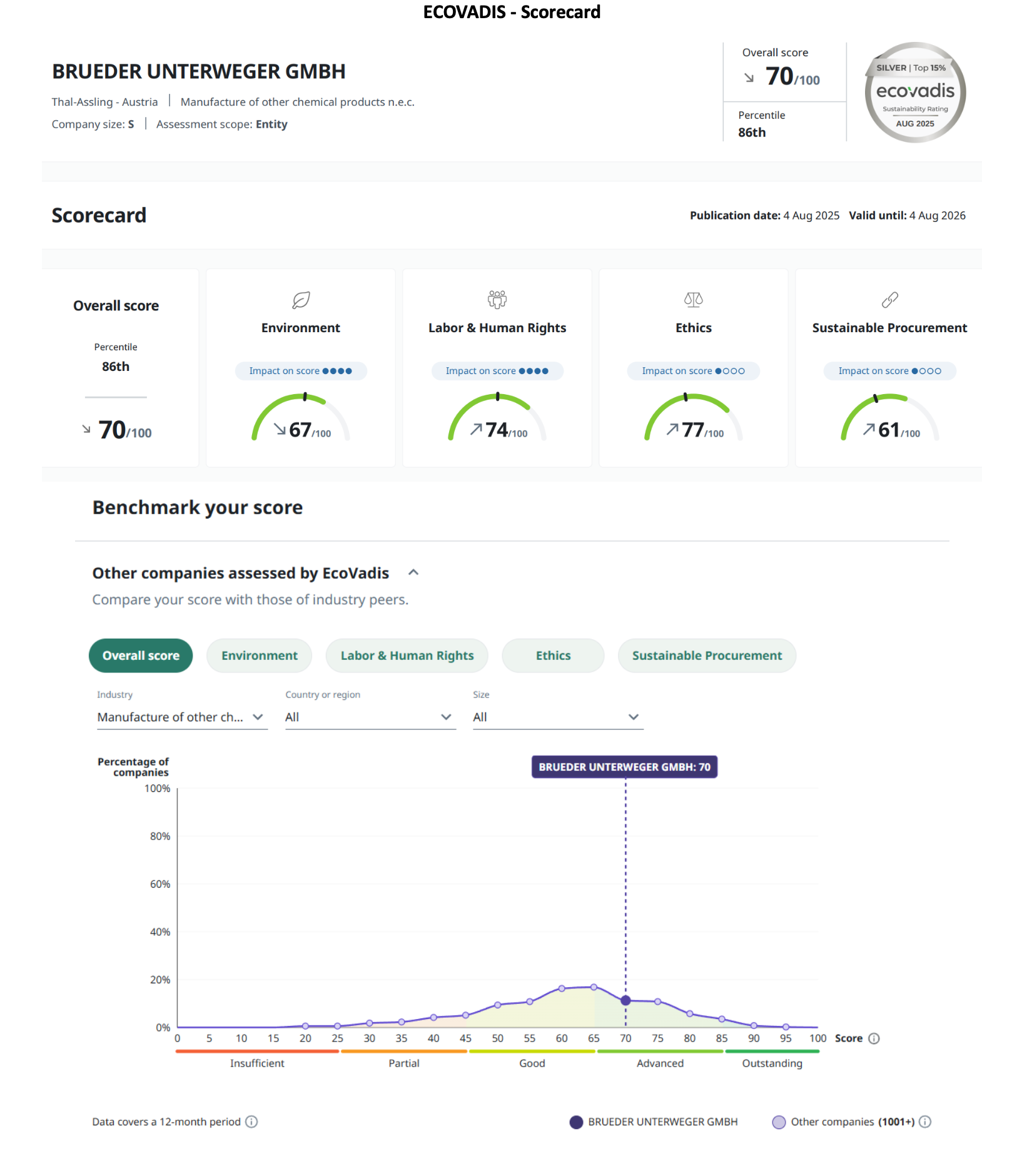Select the Labor & Human Rights benchmark tab
Viewport: 1017px width, 1176px height.
point(407,656)
